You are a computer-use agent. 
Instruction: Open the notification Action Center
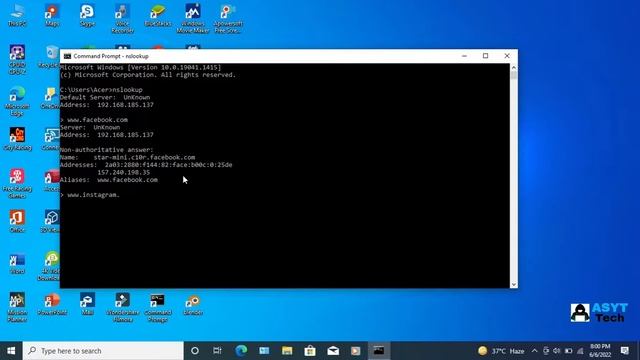[624, 351]
